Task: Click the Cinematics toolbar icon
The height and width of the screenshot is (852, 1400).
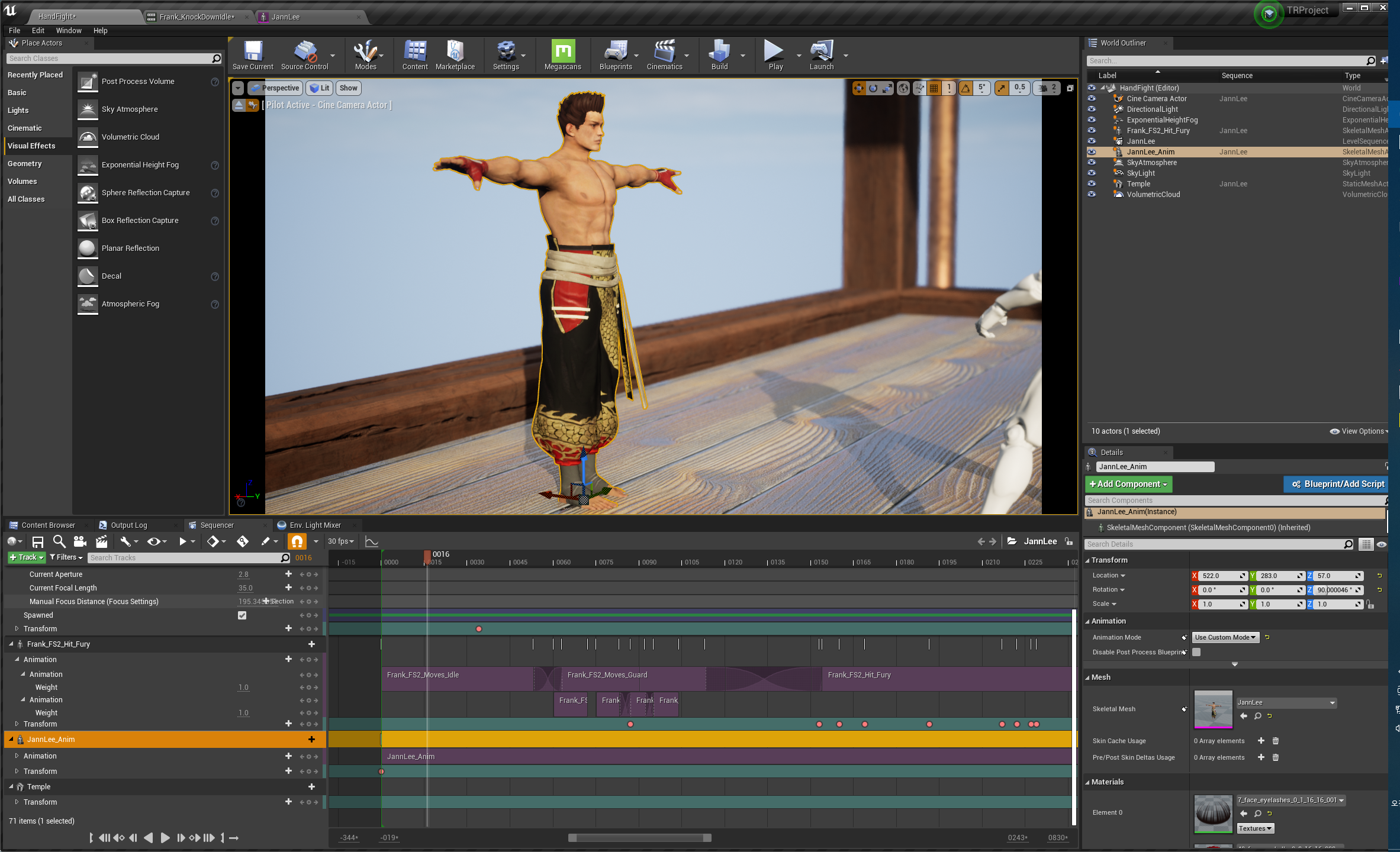Action: pyautogui.click(x=664, y=53)
